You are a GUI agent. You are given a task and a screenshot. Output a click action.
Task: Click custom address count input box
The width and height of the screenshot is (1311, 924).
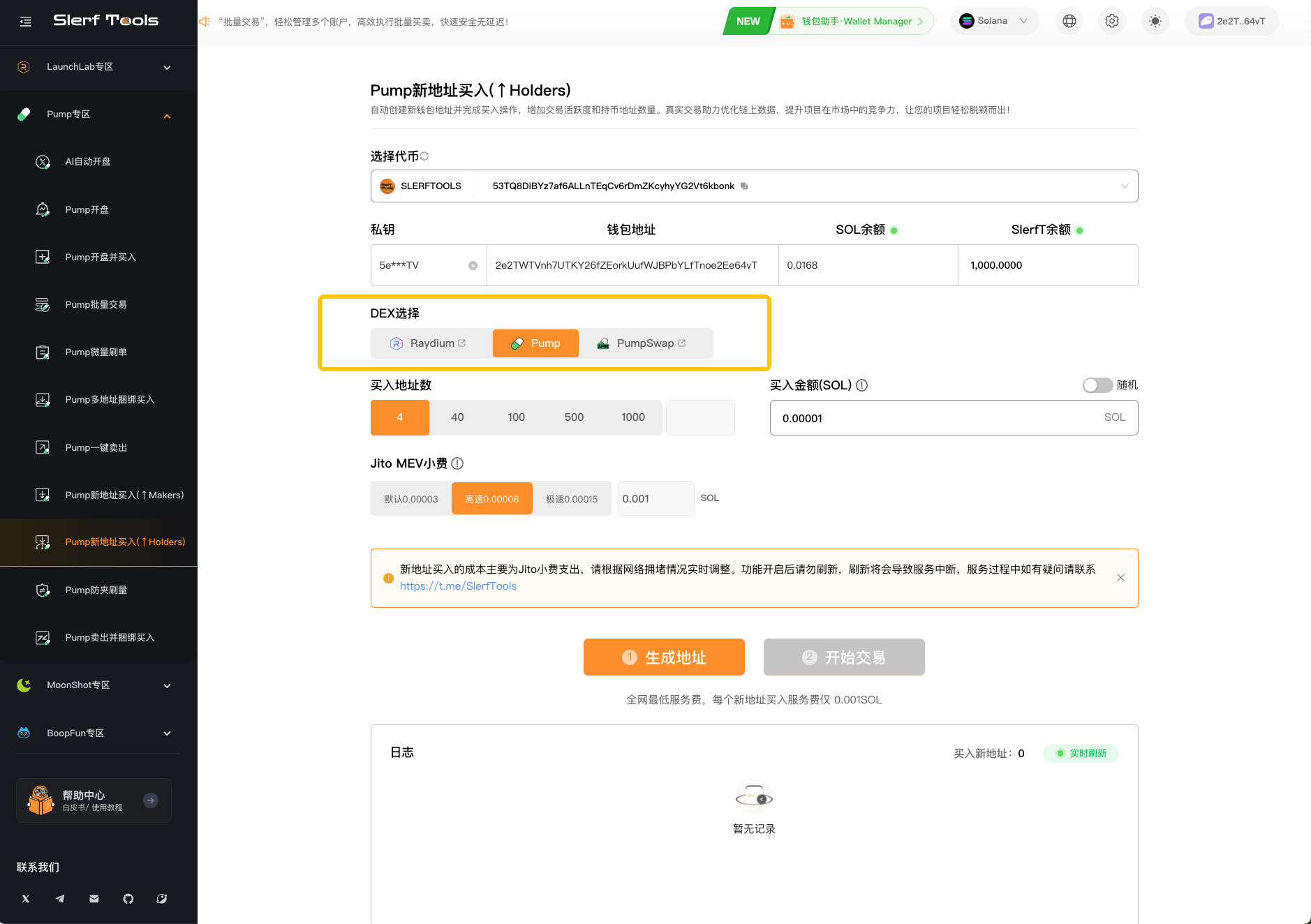click(x=700, y=417)
